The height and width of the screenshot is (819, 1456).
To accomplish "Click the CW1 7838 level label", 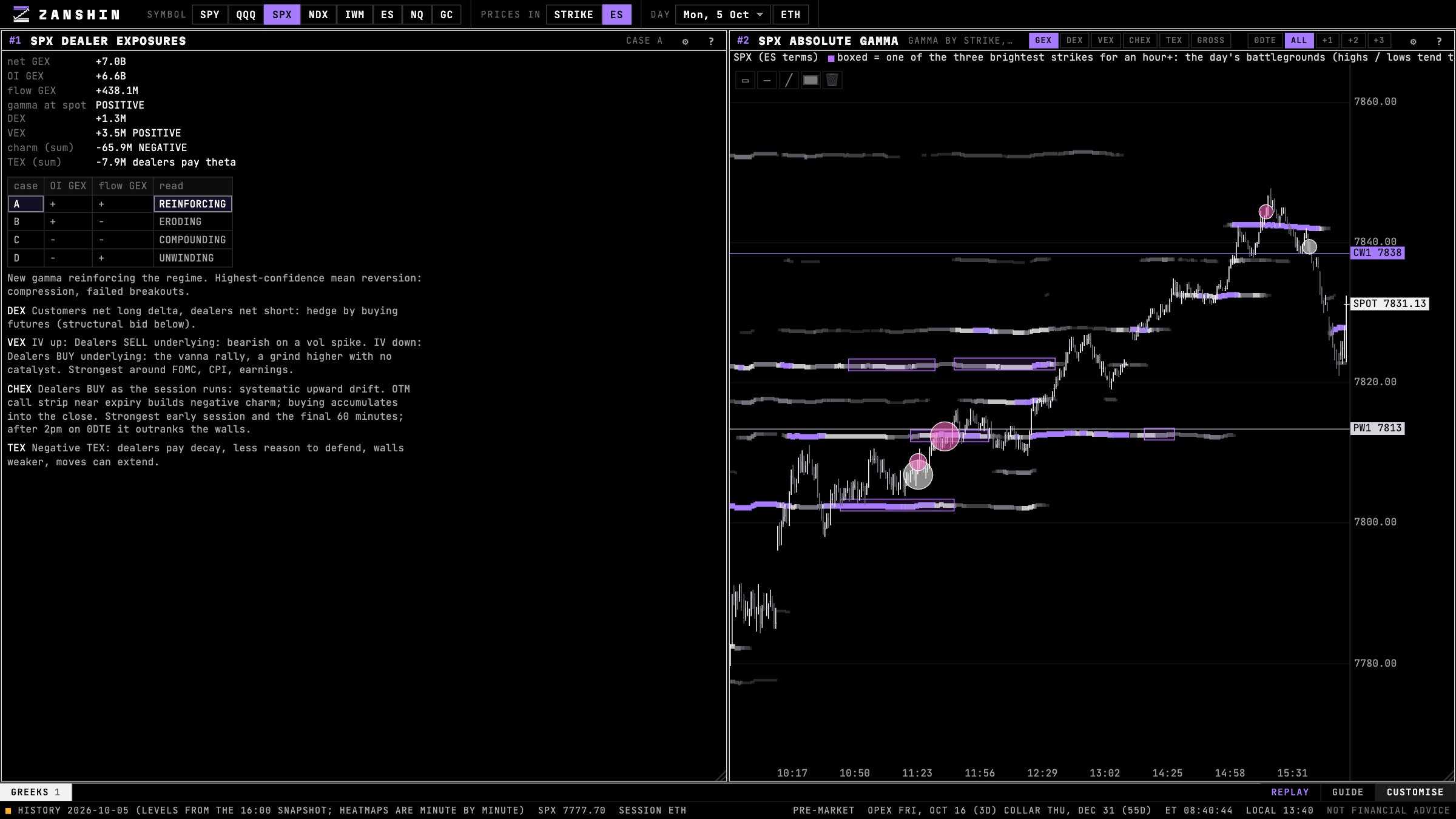I will point(1377,253).
